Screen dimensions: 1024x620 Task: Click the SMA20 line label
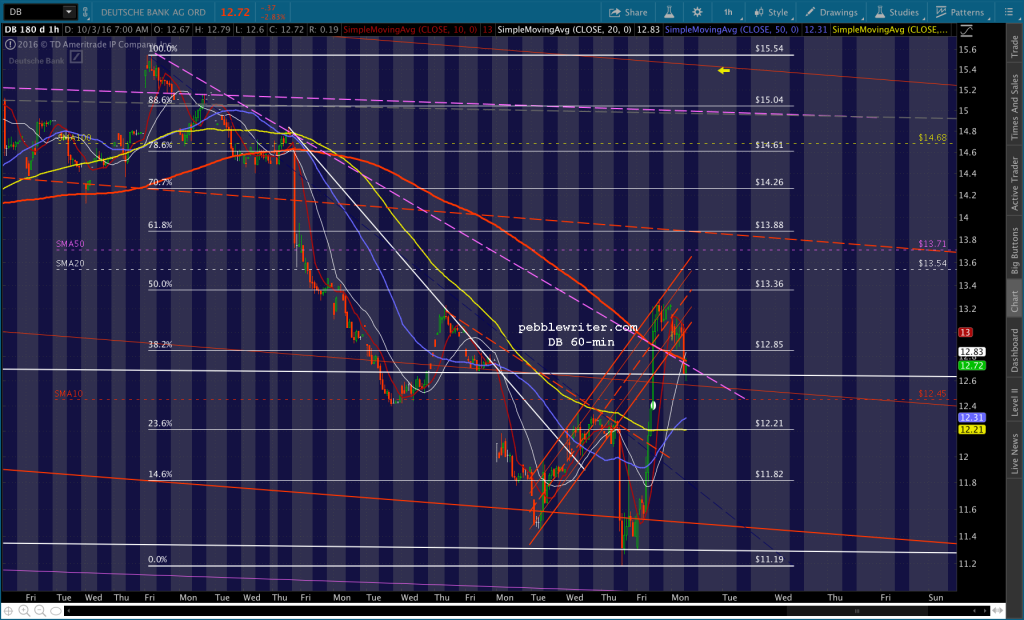70,263
